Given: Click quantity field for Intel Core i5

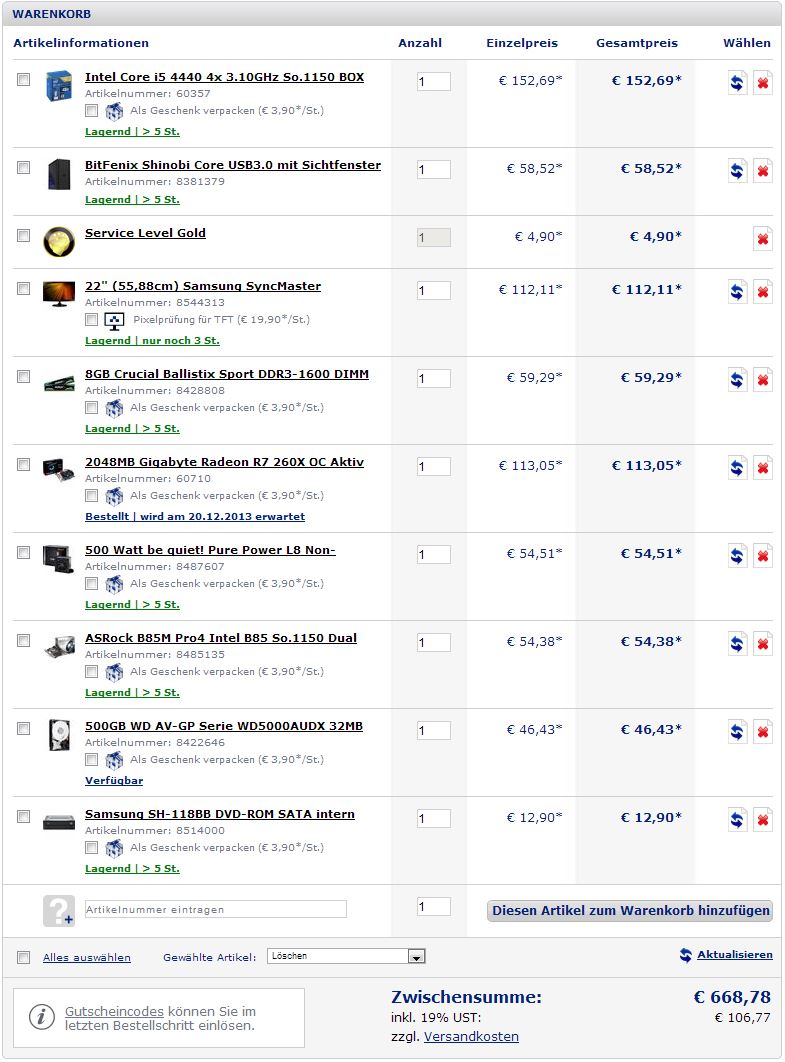Looking at the screenshot, I should click(x=434, y=81).
